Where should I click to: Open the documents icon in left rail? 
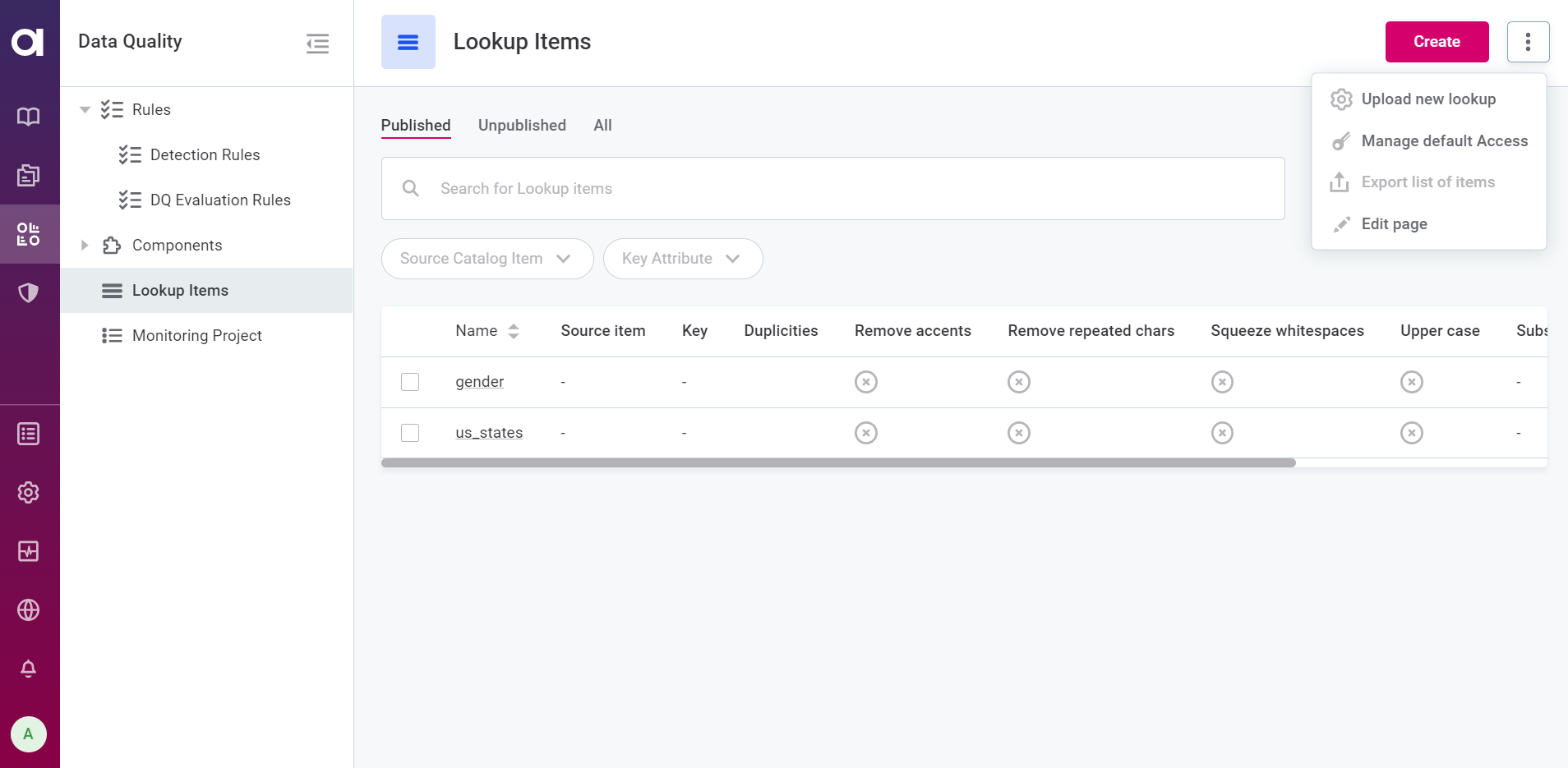29,175
